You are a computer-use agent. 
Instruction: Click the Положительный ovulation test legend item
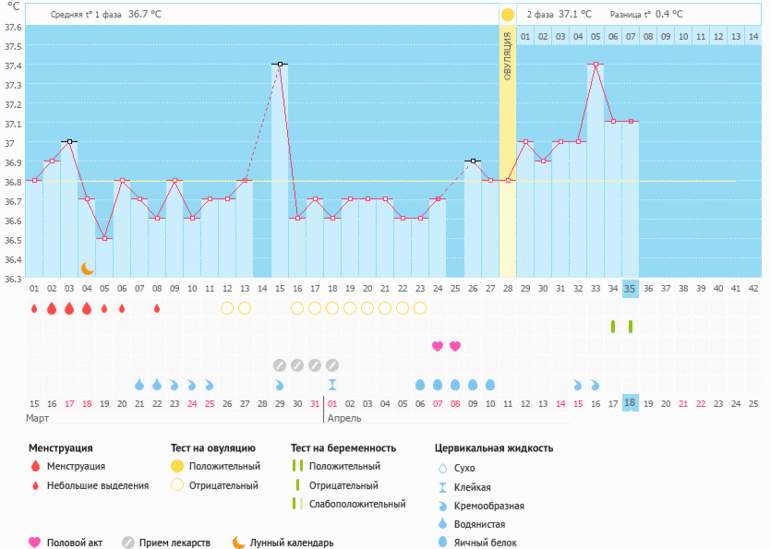point(215,466)
